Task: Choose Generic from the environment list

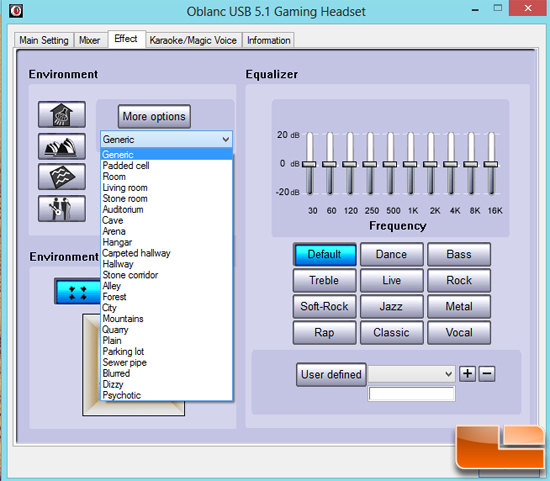Action: [166, 154]
